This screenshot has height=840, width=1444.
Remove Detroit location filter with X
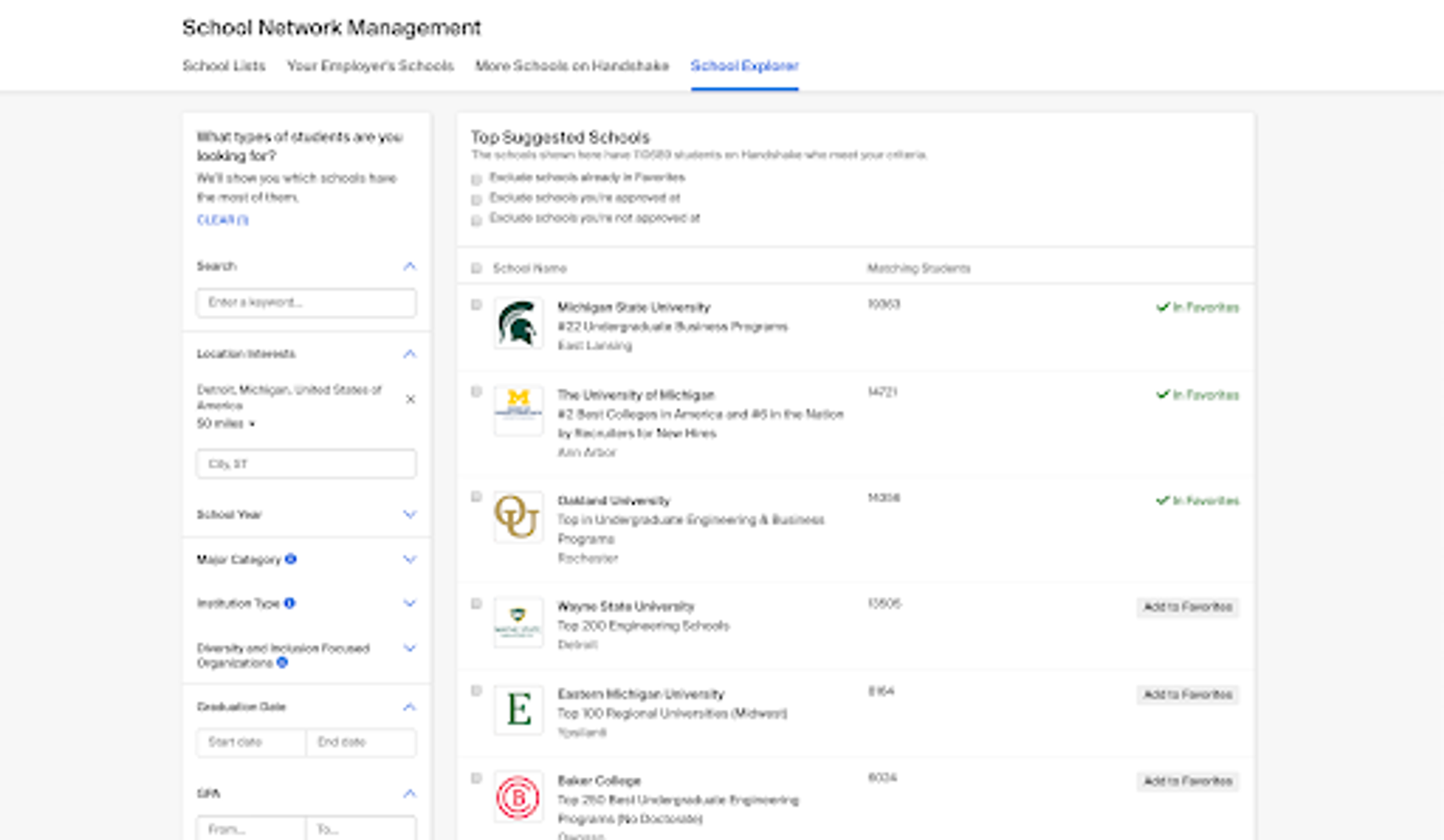[x=410, y=399]
